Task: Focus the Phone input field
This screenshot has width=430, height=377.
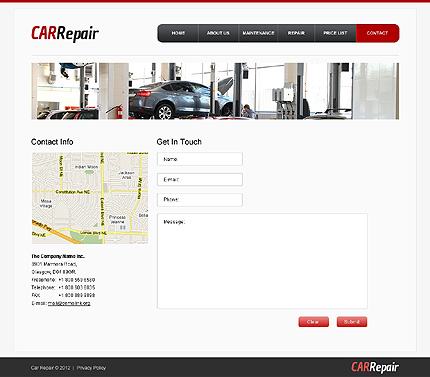Action: coord(200,200)
